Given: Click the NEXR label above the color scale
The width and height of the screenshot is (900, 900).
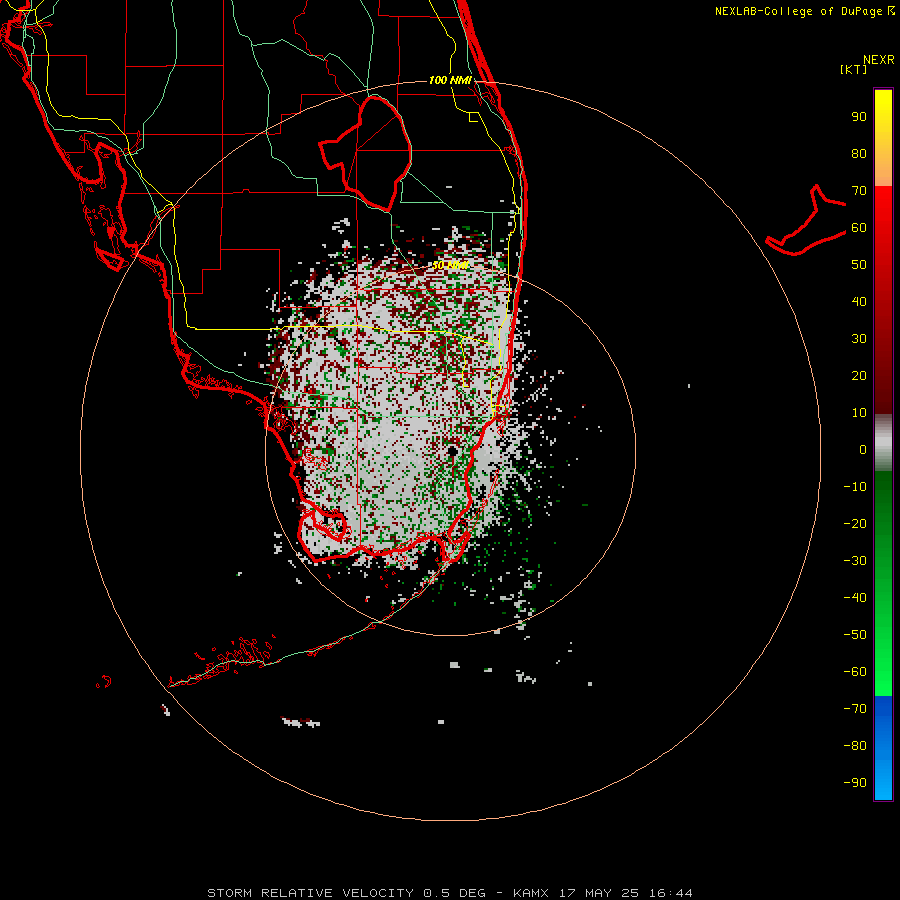Looking at the screenshot, I should coord(879,60).
